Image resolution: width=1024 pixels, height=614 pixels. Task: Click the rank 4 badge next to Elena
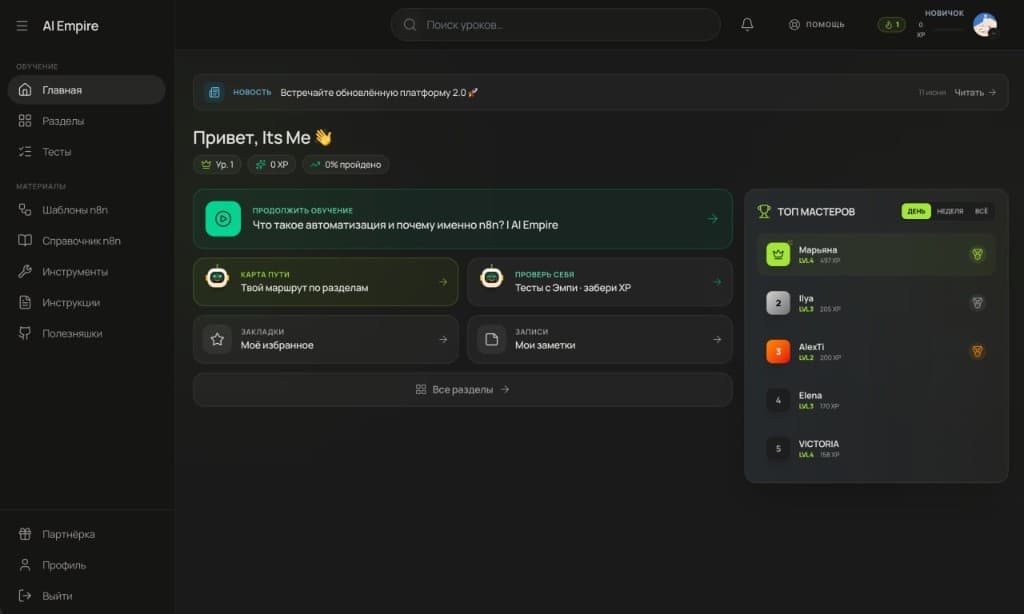click(x=778, y=400)
